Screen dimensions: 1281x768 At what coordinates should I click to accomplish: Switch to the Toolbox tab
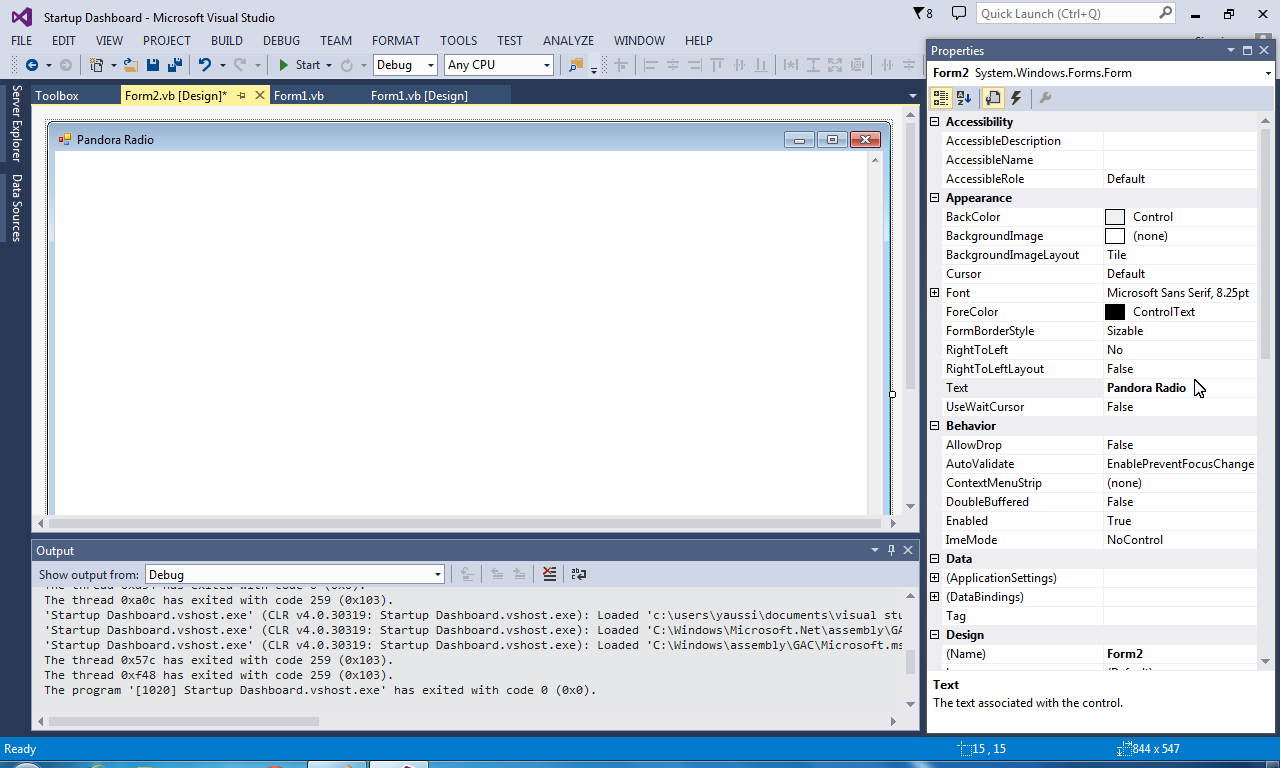pos(57,95)
